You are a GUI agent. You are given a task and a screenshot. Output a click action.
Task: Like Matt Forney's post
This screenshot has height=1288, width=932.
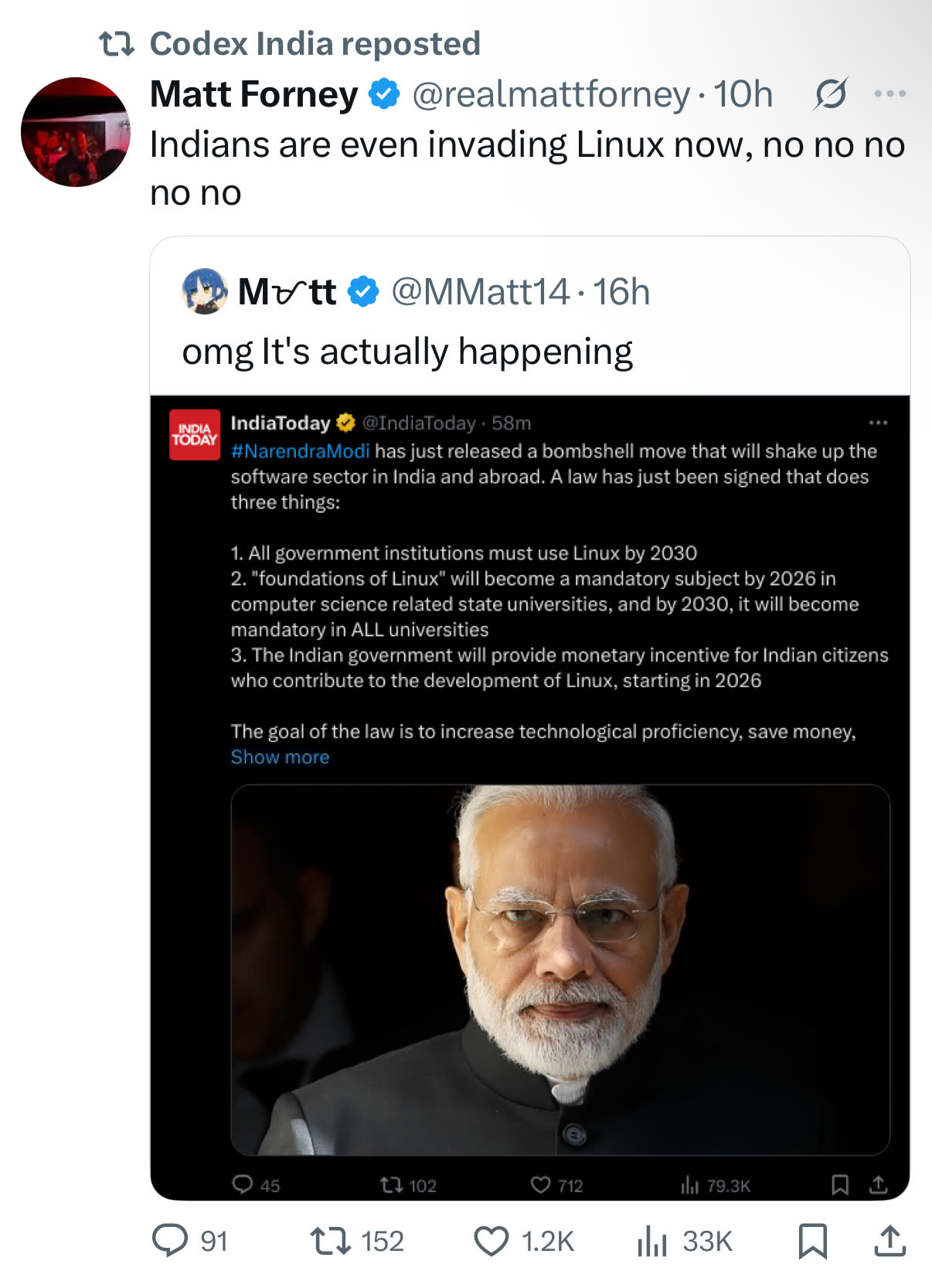coord(492,1241)
